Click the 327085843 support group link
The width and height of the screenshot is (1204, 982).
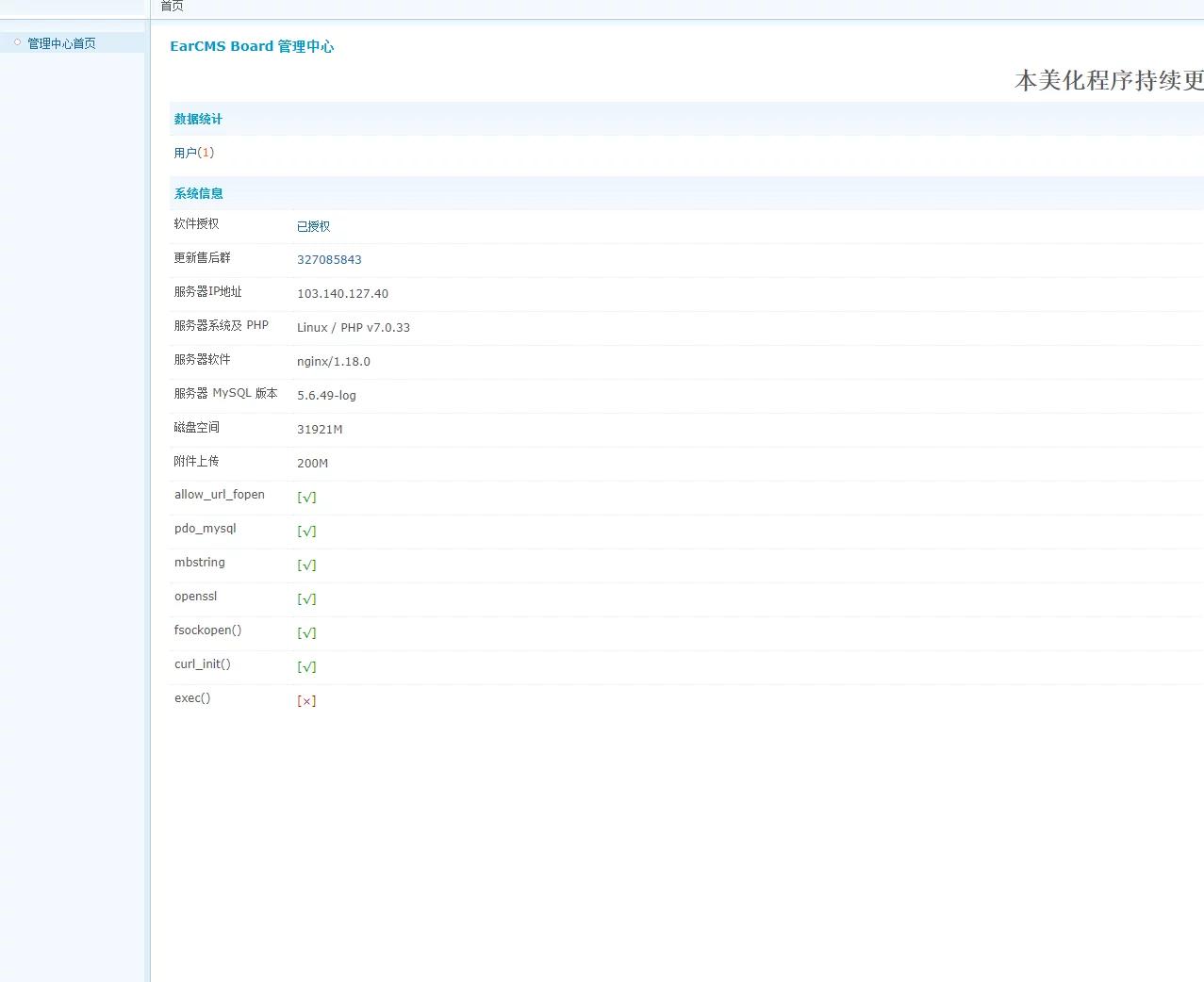tap(329, 259)
